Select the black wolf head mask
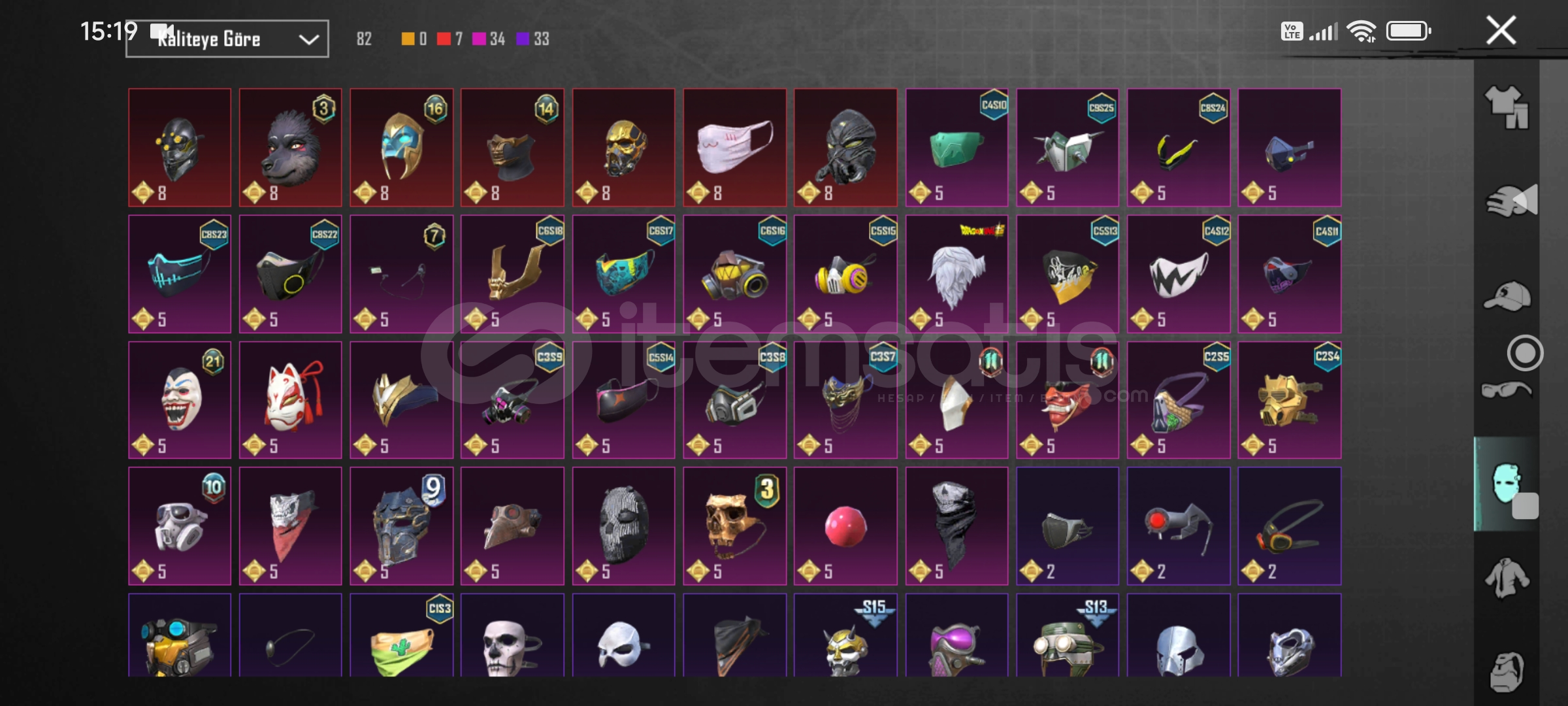 [291, 148]
